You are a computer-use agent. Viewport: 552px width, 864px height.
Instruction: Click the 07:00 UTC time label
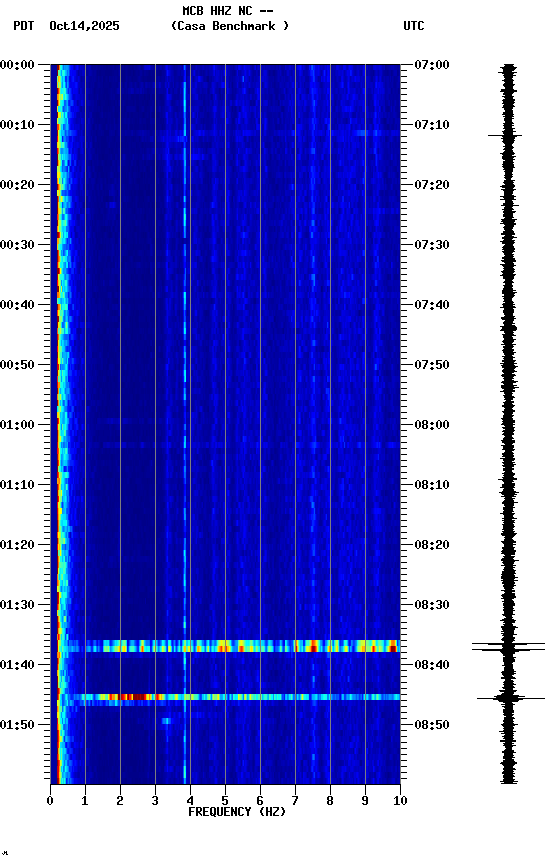tap(431, 64)
